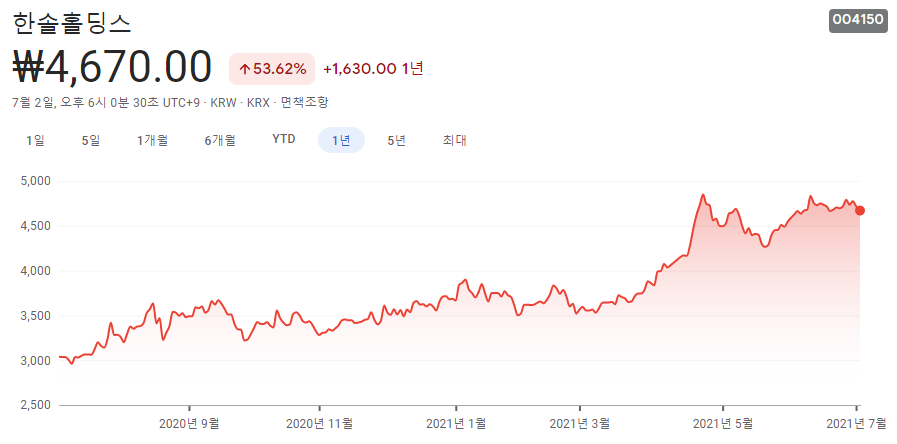
Task: Click the red end-point dot on chart
Action: (859, 211)
